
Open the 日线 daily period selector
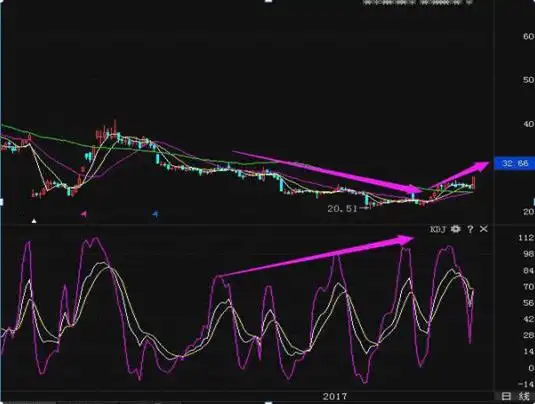[x=515, y=396]
